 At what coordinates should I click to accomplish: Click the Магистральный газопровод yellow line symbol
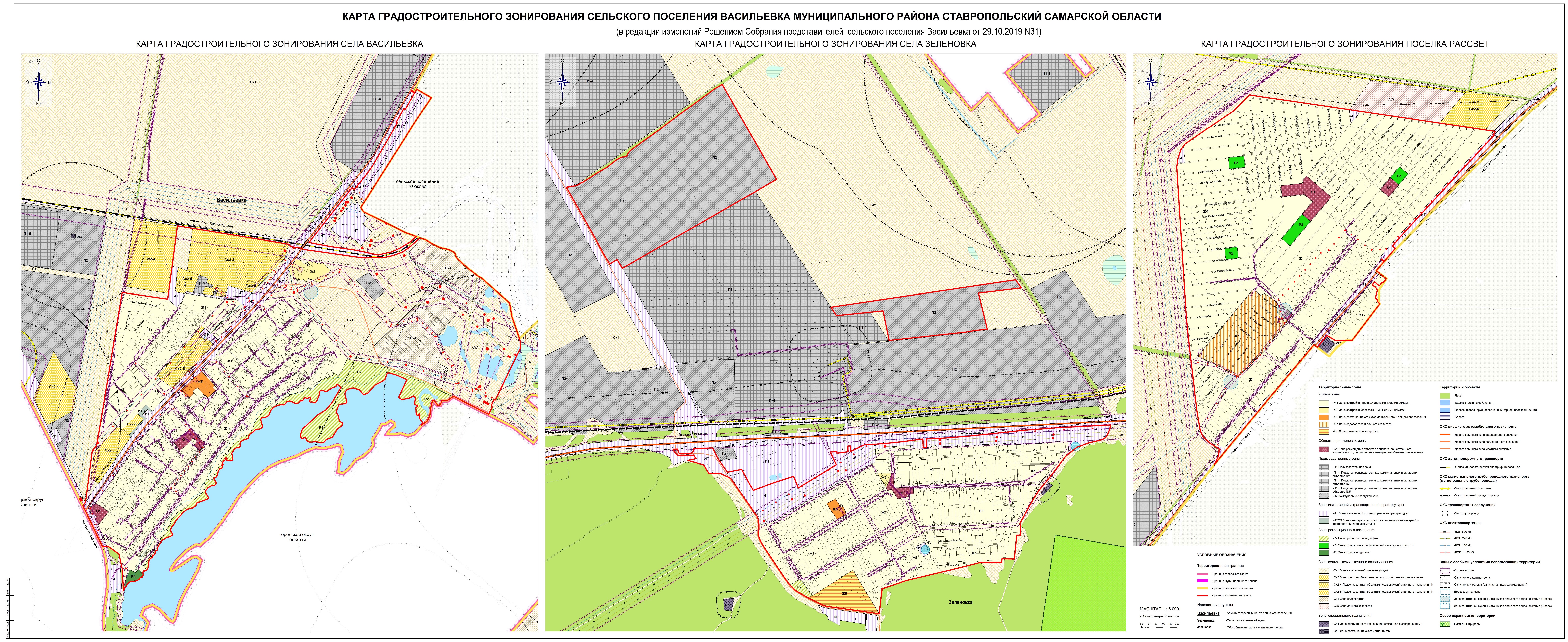(1445, 488)
